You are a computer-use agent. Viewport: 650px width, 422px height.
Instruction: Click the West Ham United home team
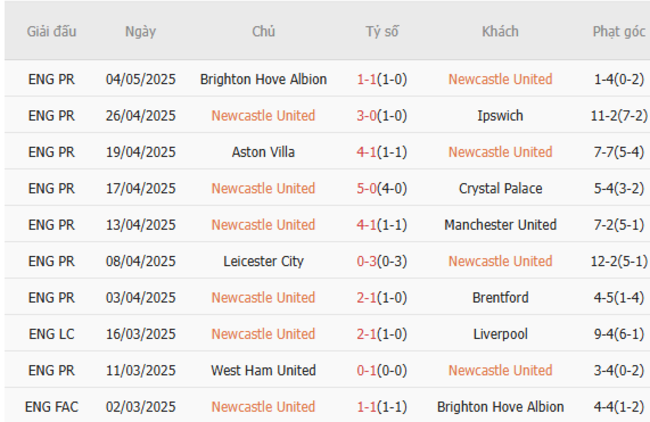point(263,370)
